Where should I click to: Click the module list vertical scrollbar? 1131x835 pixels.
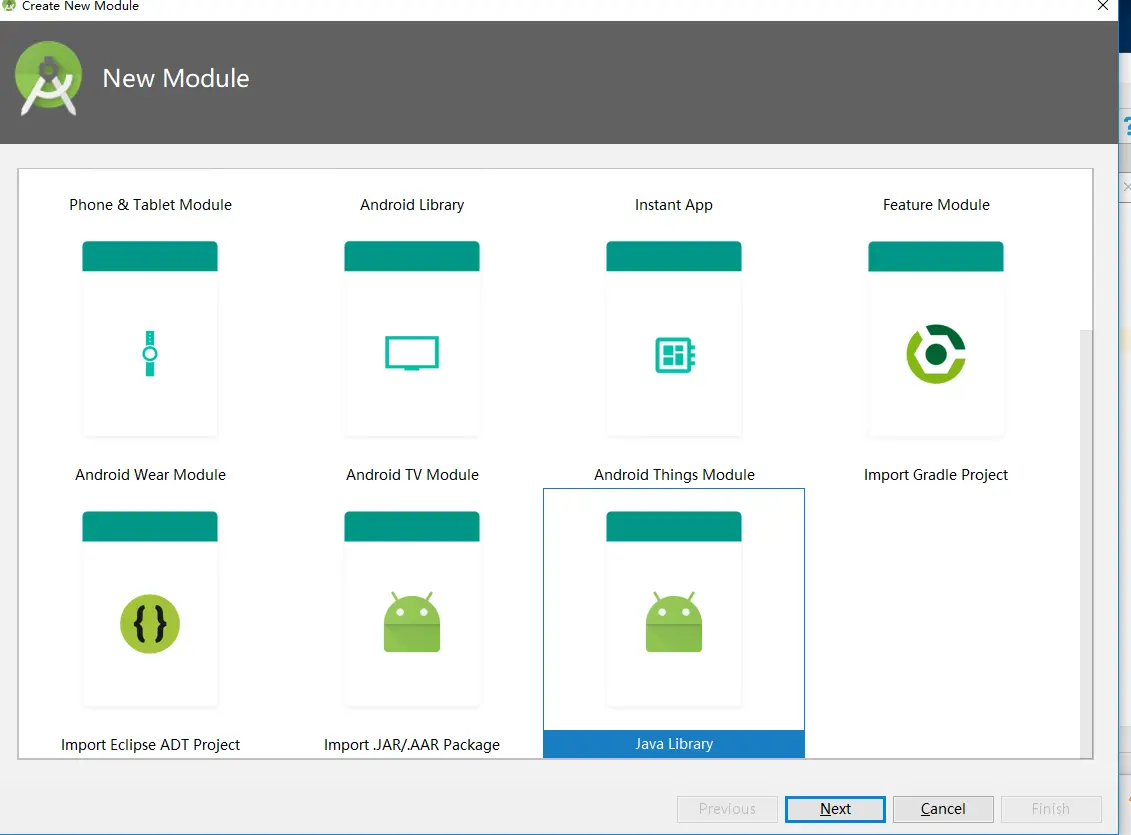(1086, 543)
